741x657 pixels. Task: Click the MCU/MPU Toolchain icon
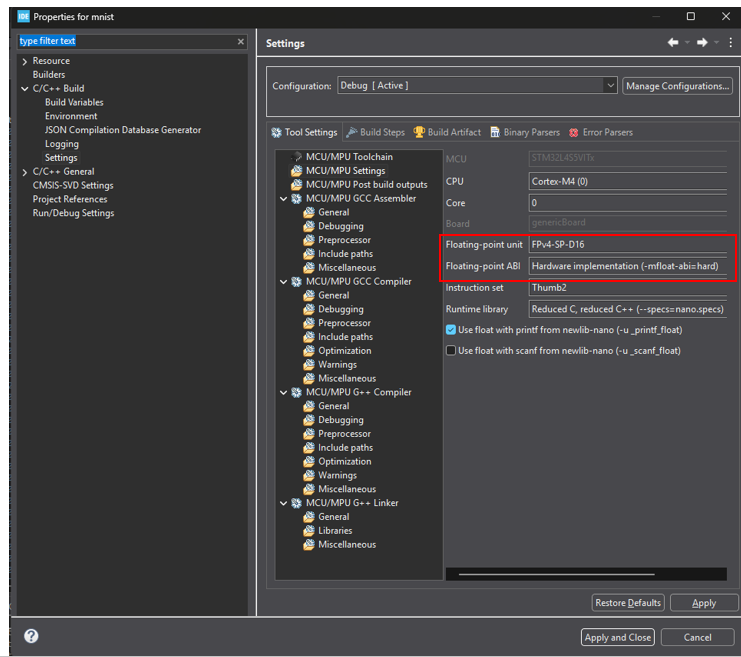pos(296,156)
